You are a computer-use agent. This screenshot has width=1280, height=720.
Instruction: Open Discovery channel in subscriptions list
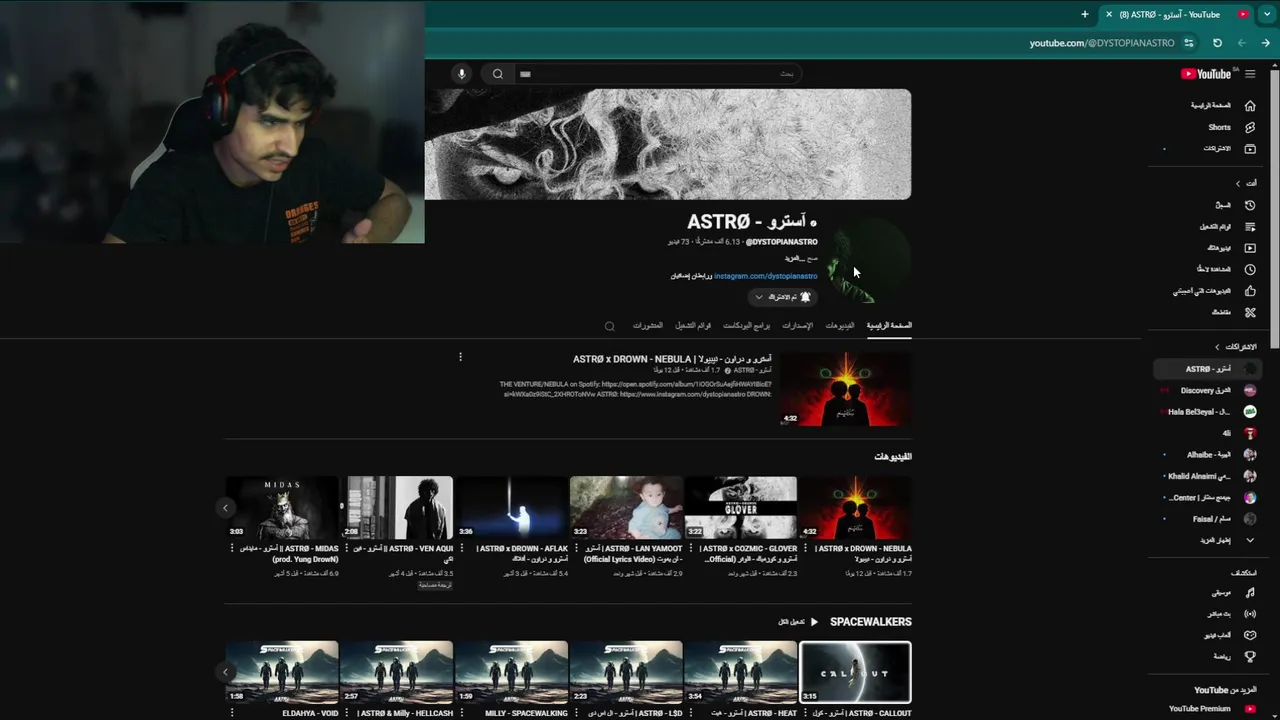[1208, 390]
